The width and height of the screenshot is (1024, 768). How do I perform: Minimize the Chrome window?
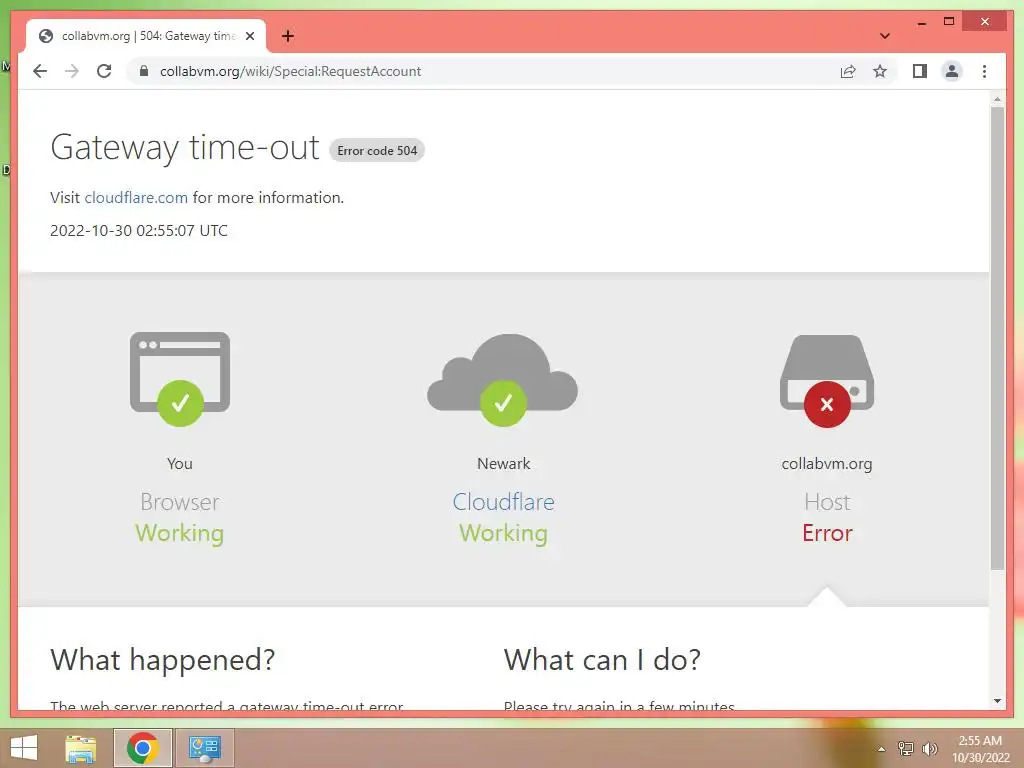(921, 22)
